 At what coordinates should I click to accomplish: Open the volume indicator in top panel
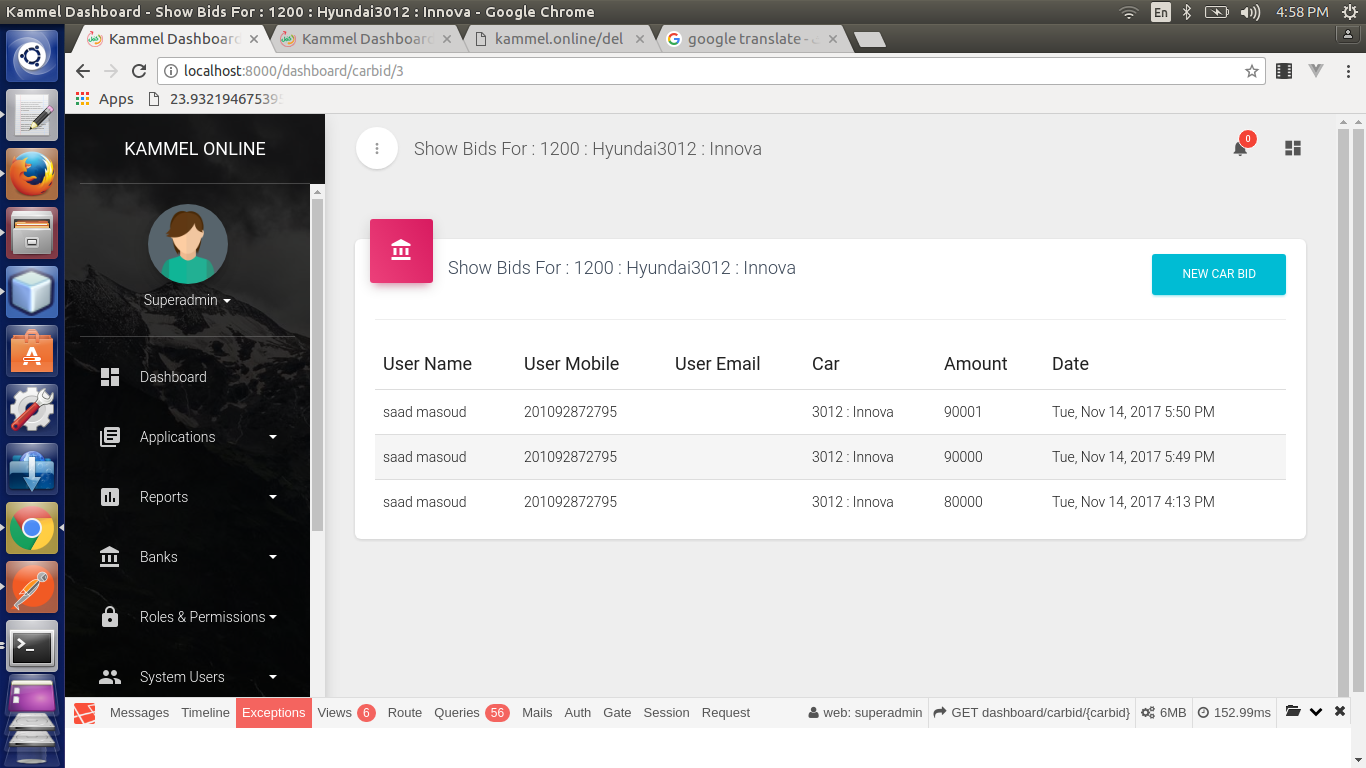coord(1250,12)
